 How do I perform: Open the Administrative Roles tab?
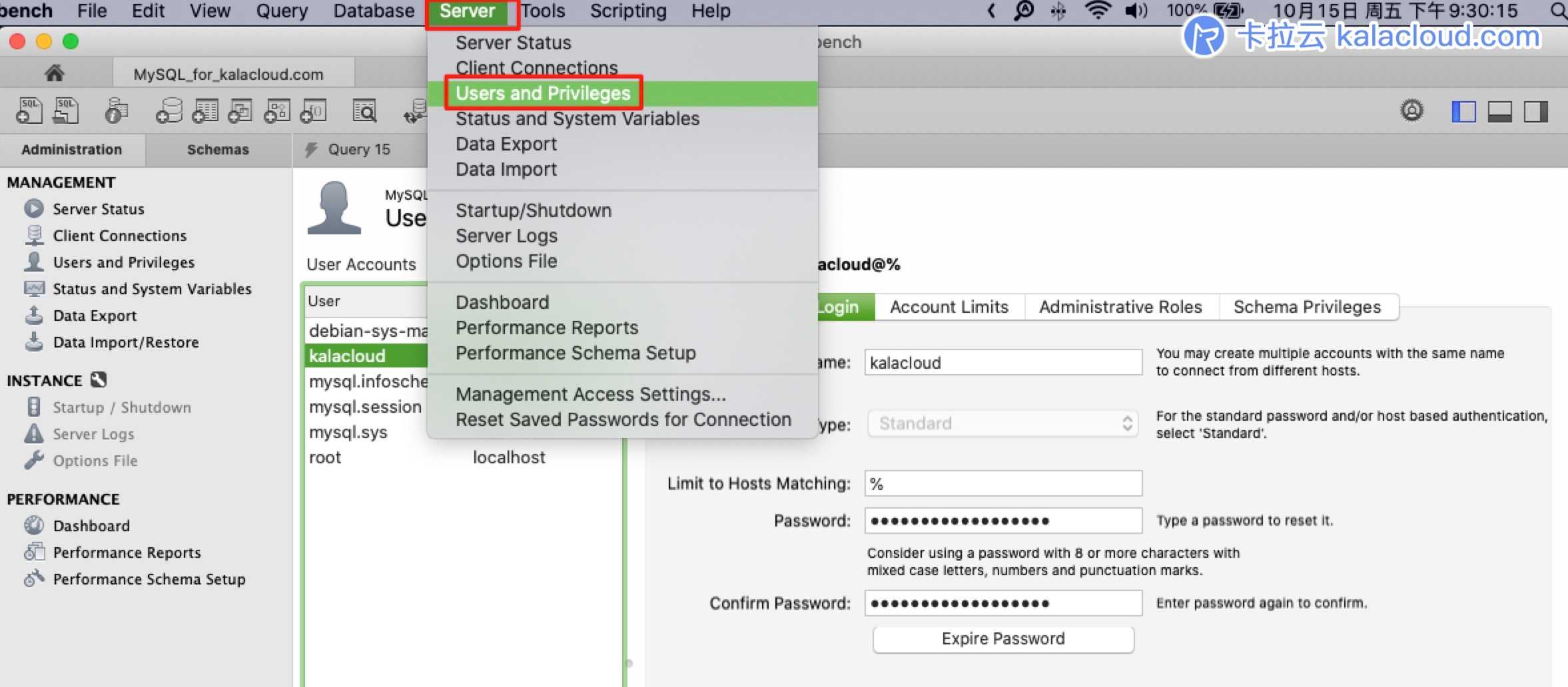pos(1120,307)
